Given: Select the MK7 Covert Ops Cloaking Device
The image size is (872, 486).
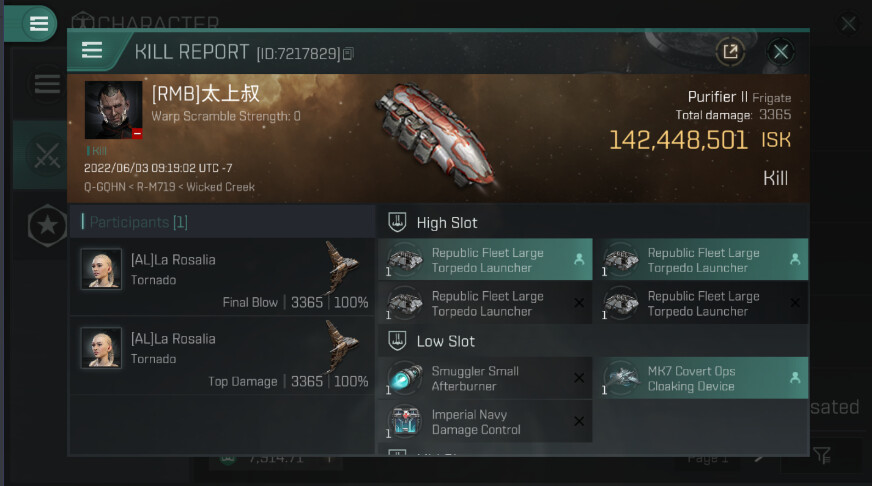Looking at the screenshot, I should point(703,378).
